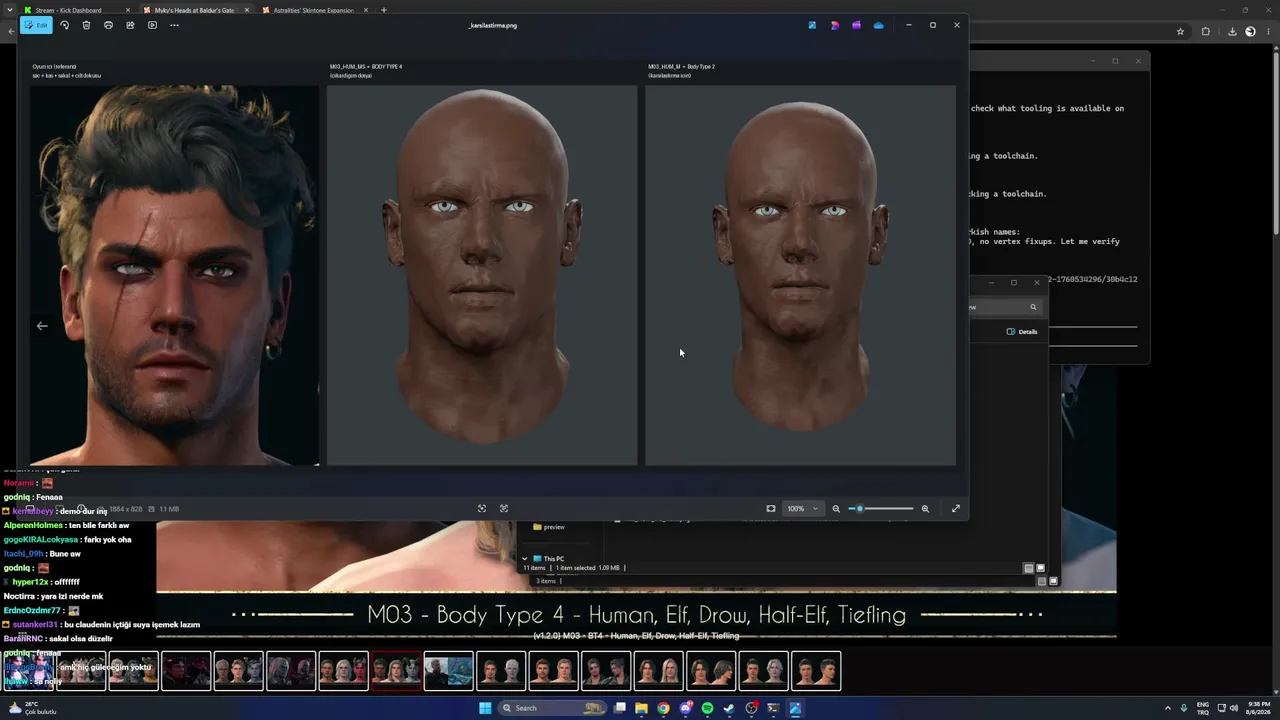Delete the image with the trash icon
The image size is (1280, 720).
86,25
